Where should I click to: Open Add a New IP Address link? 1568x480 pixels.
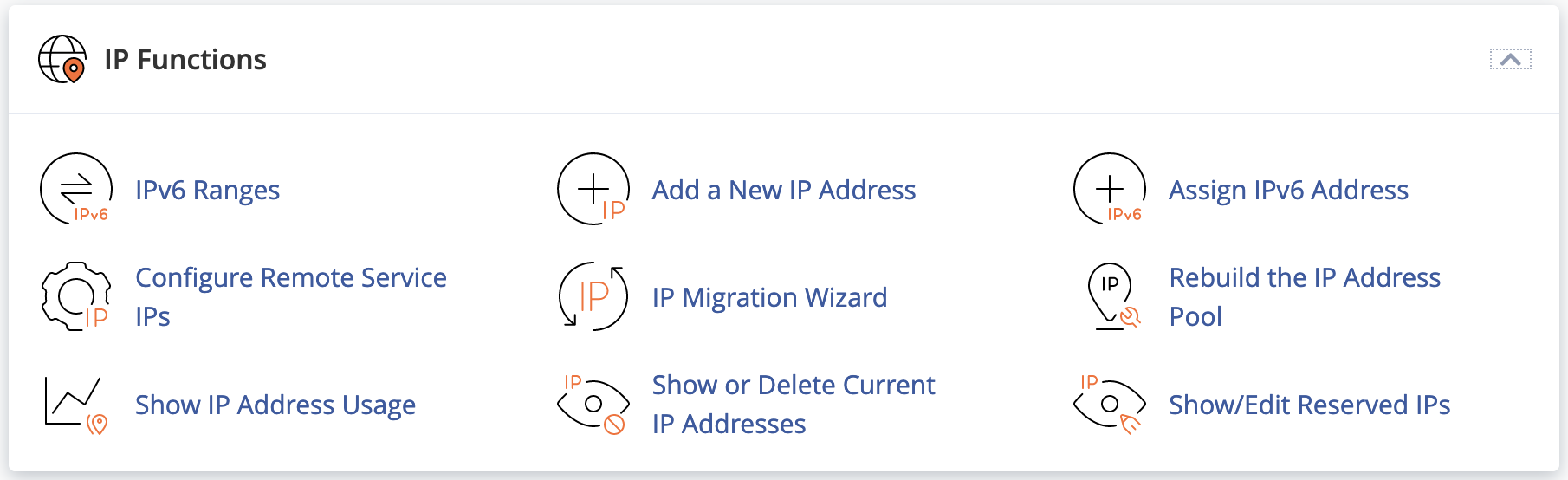(783, 190)
